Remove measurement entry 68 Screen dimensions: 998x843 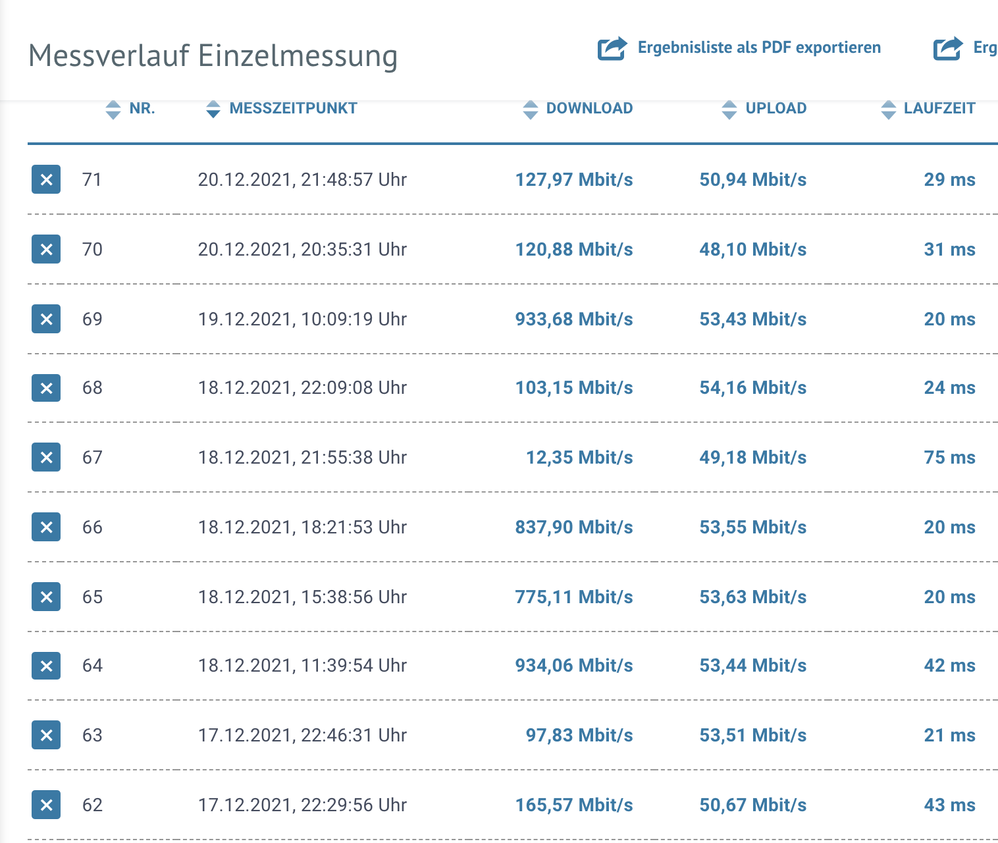pos(46,388)
